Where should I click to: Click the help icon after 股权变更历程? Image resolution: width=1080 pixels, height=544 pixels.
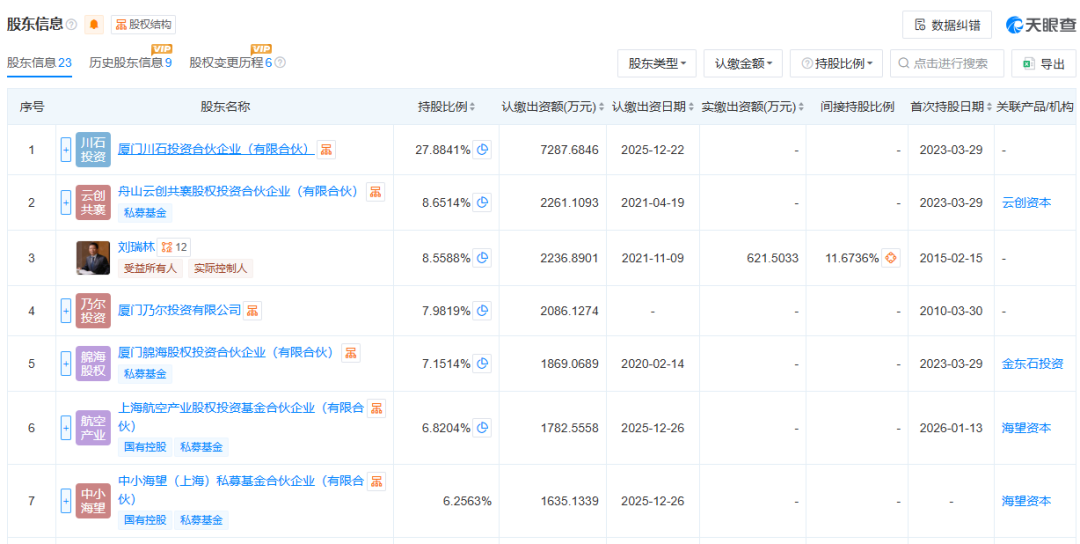[280, 63]
